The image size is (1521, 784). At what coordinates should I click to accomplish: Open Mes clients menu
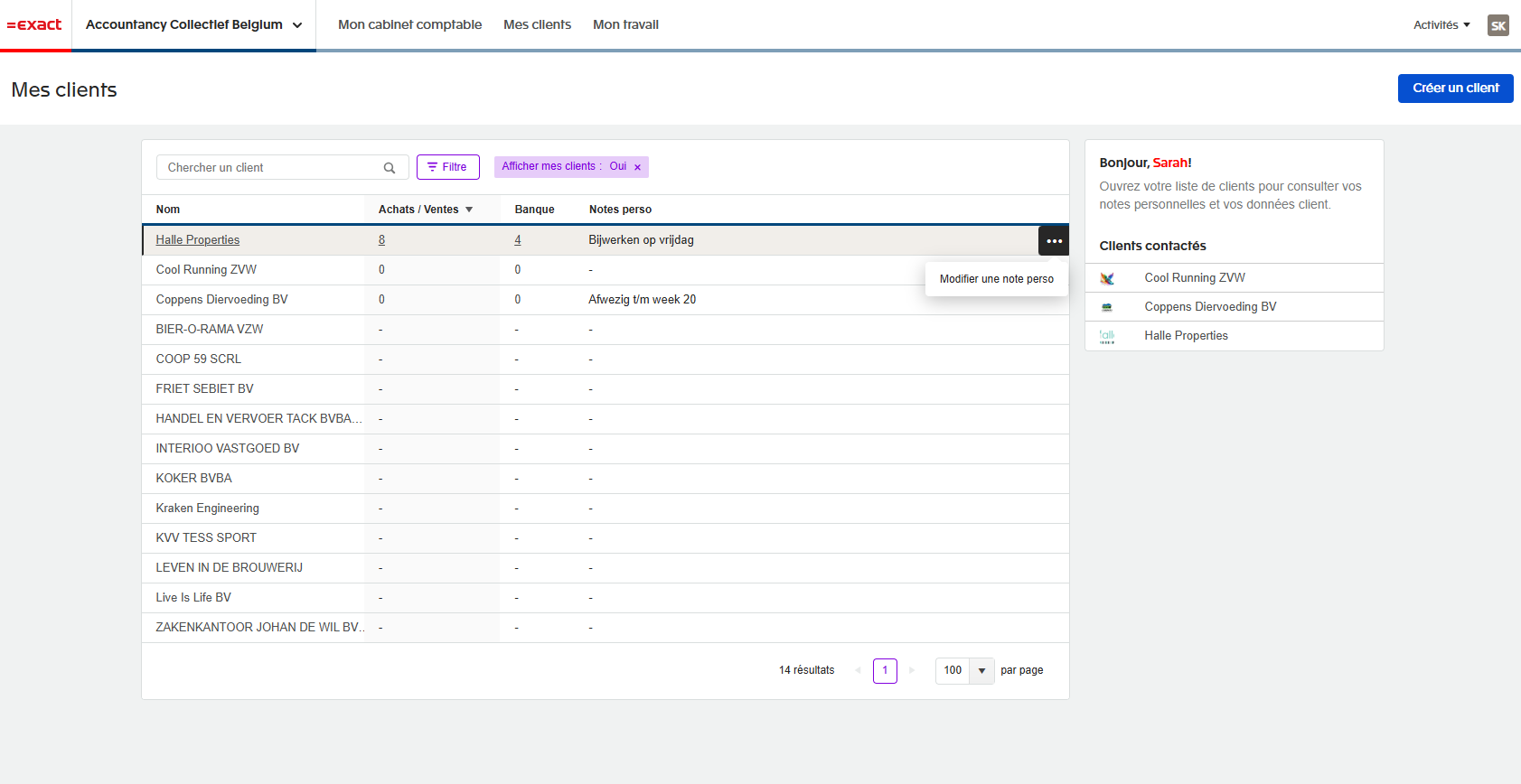537,24
